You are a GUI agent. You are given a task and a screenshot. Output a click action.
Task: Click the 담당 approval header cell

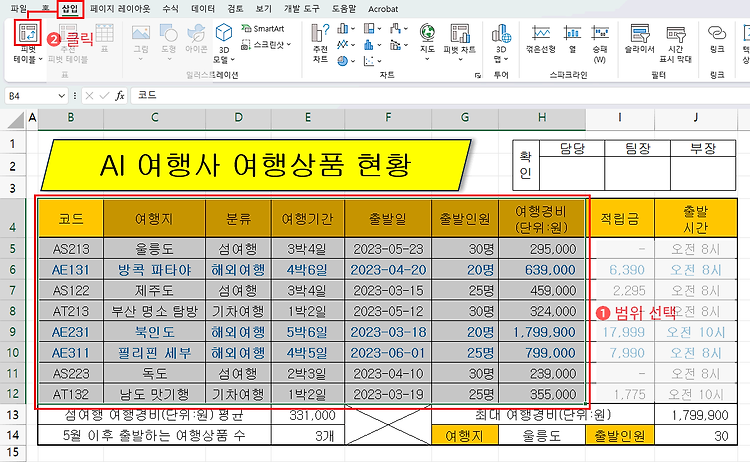coord(572,148)
